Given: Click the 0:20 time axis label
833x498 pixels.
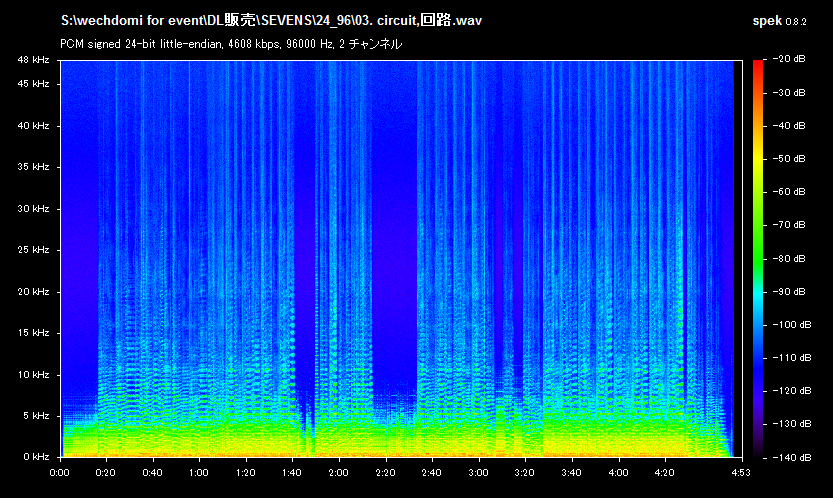Looking at the screenshot, I should tap(106, 472).
